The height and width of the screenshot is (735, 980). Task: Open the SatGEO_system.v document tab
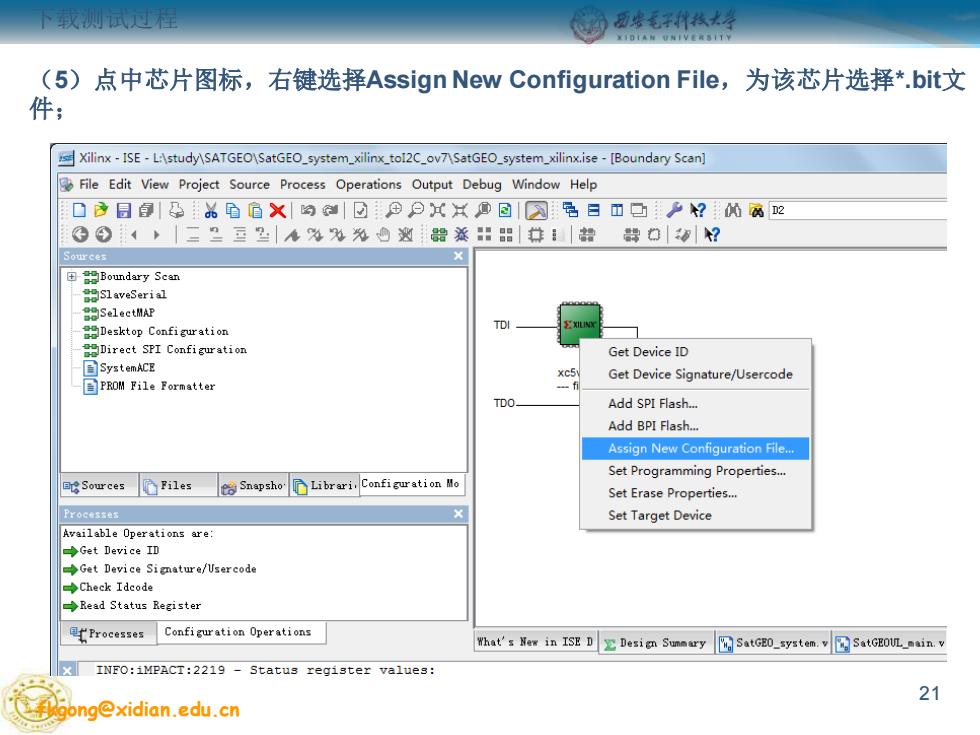[x=774, y=642]
